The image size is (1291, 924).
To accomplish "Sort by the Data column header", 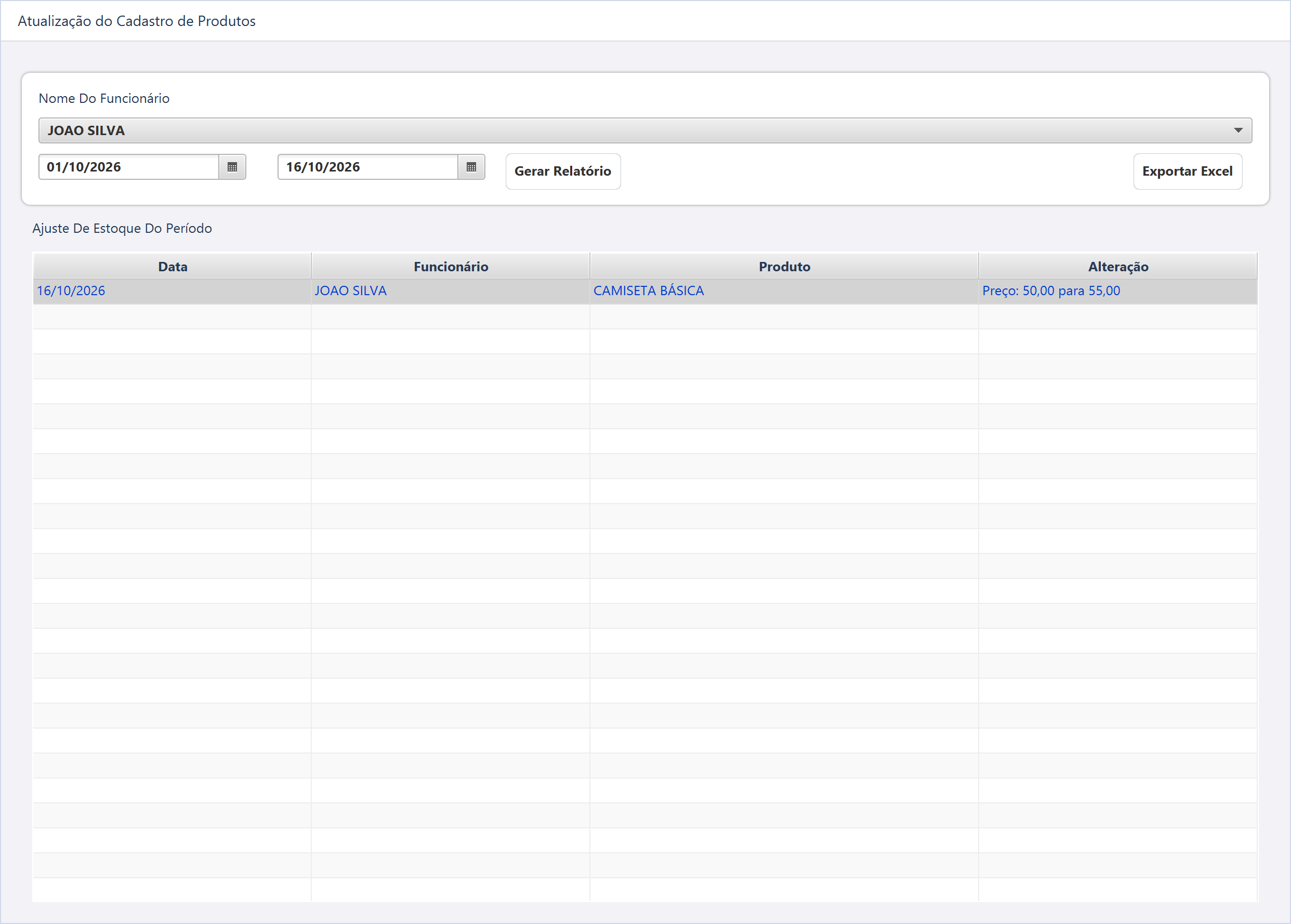I will [173, 266].
